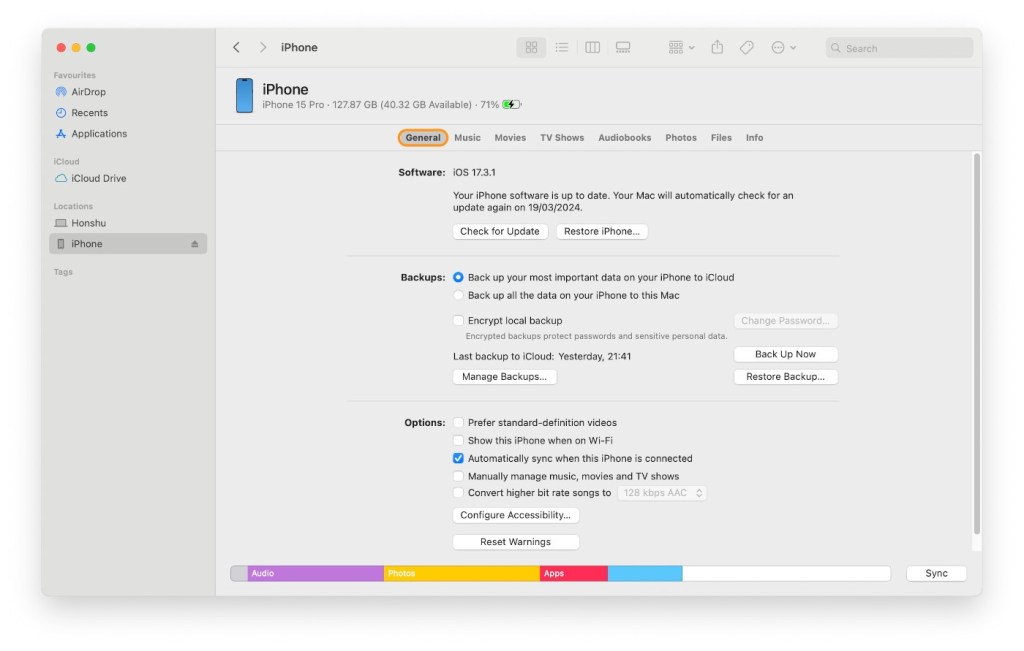Select column view in toolbar
1024x651 pixels.
click(x=592, y=47)
